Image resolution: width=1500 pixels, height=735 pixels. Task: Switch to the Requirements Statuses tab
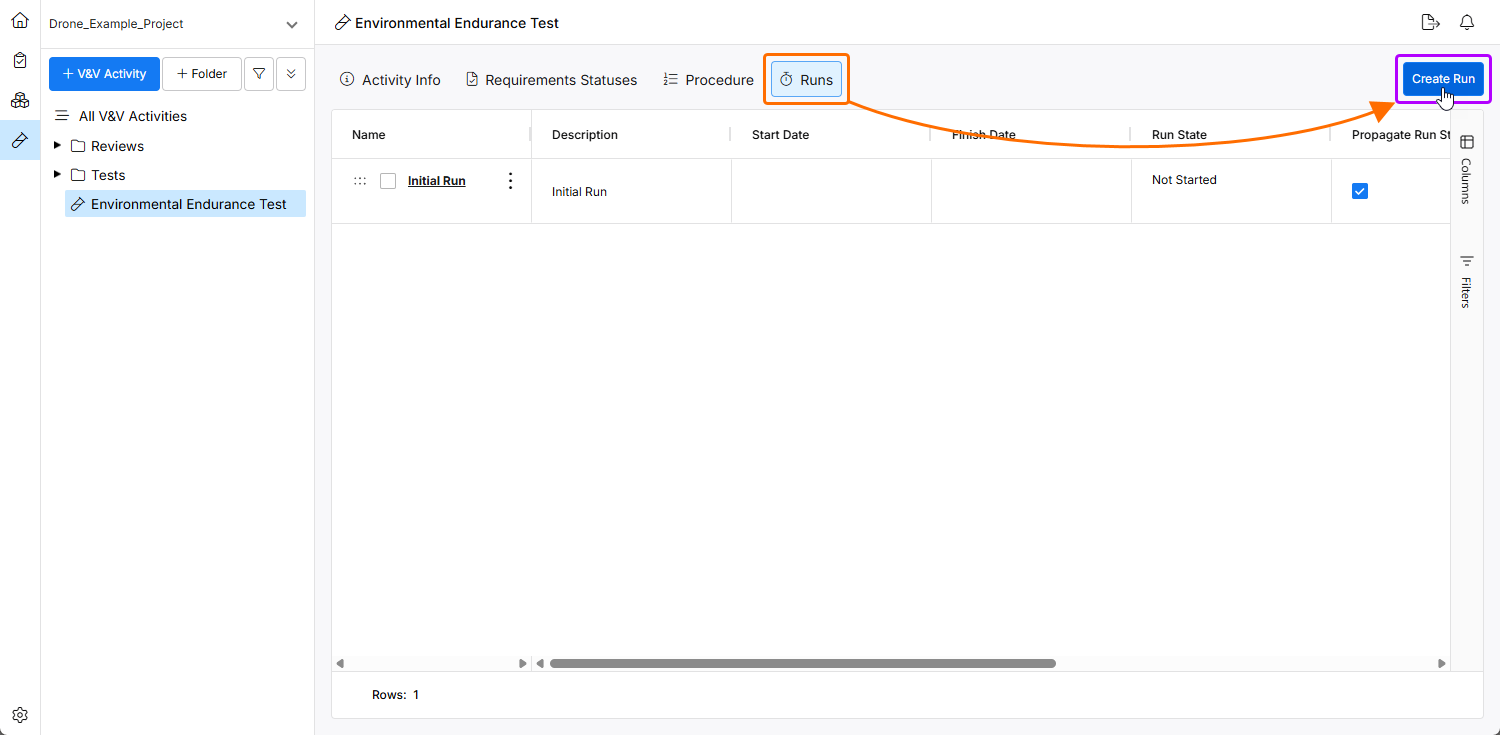coord(551,80)
